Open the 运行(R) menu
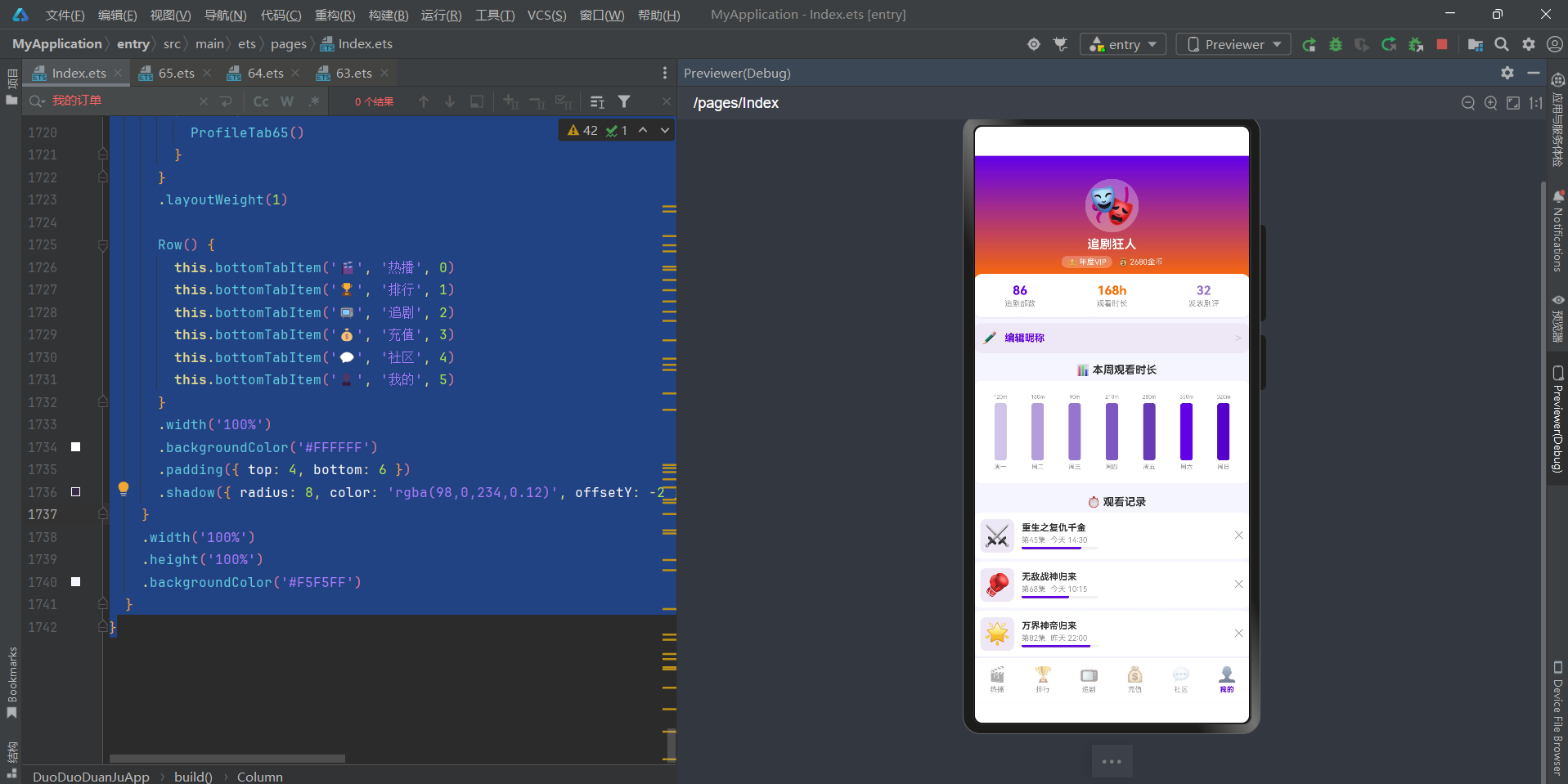The height and width of the screenshot is (784, 1568). [x=441, y=15]
